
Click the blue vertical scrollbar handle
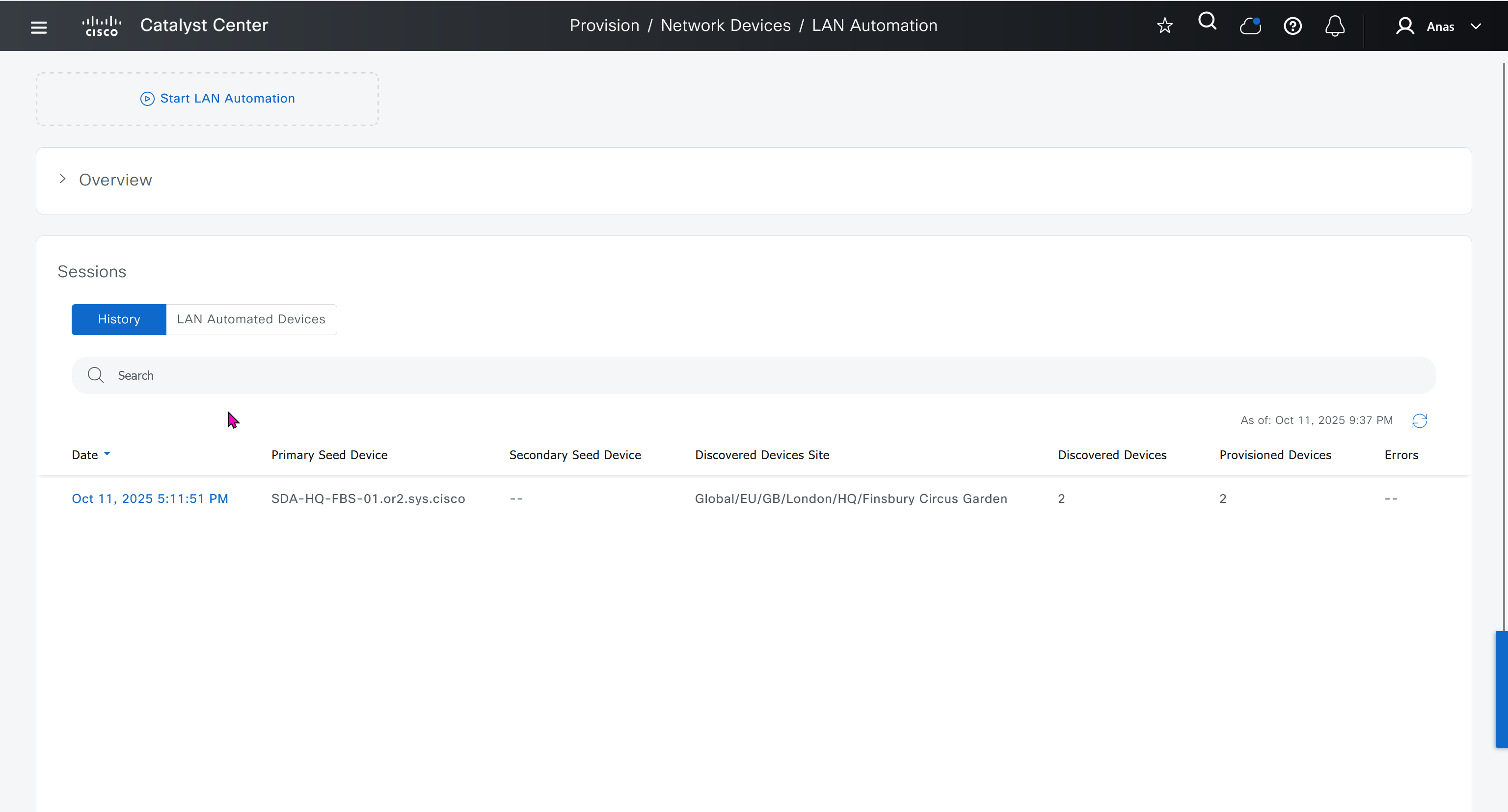coord(1501,689)
